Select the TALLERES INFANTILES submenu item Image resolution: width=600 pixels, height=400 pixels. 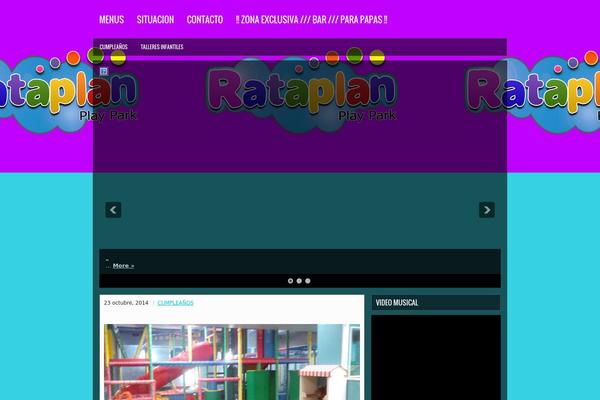162,47
